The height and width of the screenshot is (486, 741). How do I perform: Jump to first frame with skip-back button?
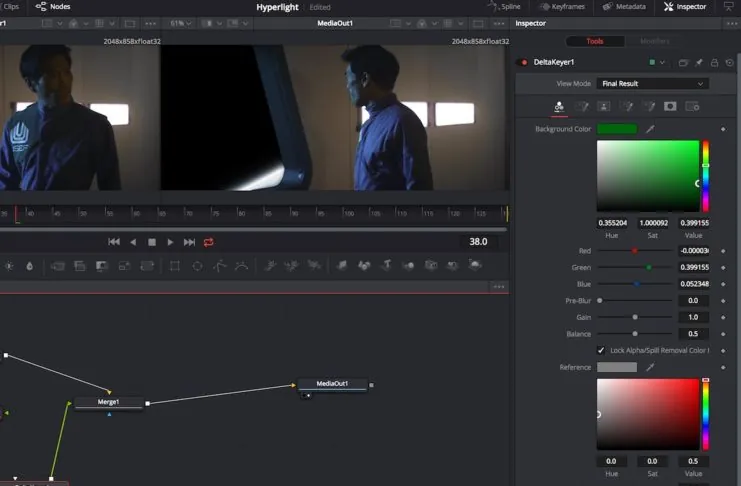click(x=114, y=242)
